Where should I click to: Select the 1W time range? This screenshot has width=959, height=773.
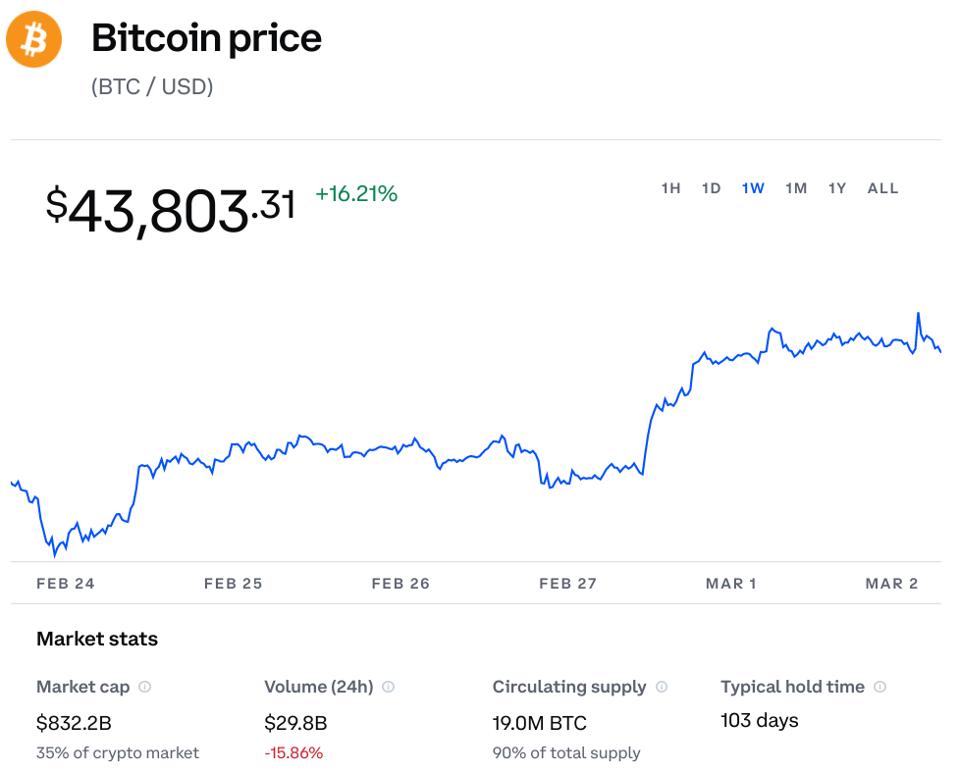pos(753,188)
